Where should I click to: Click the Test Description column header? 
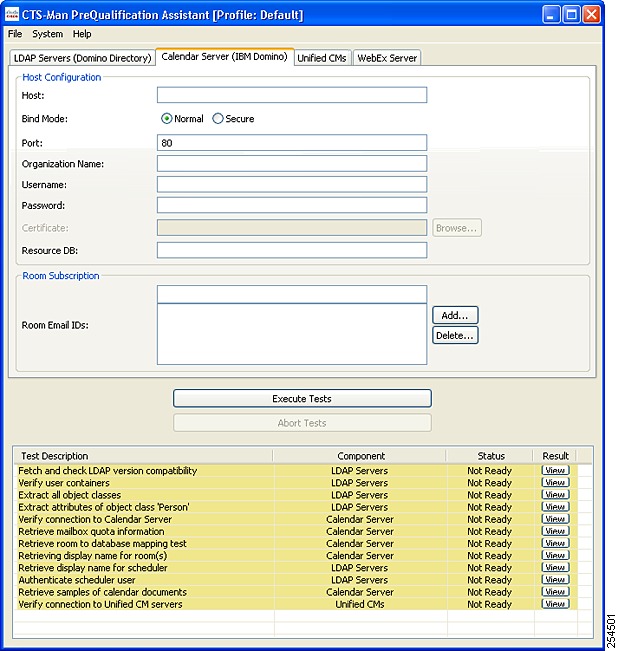(x=144, y=456)
